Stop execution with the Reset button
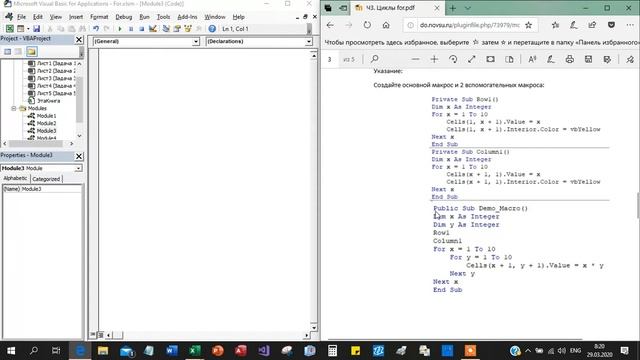Screen dimensions: 640x360 (141, 29)
